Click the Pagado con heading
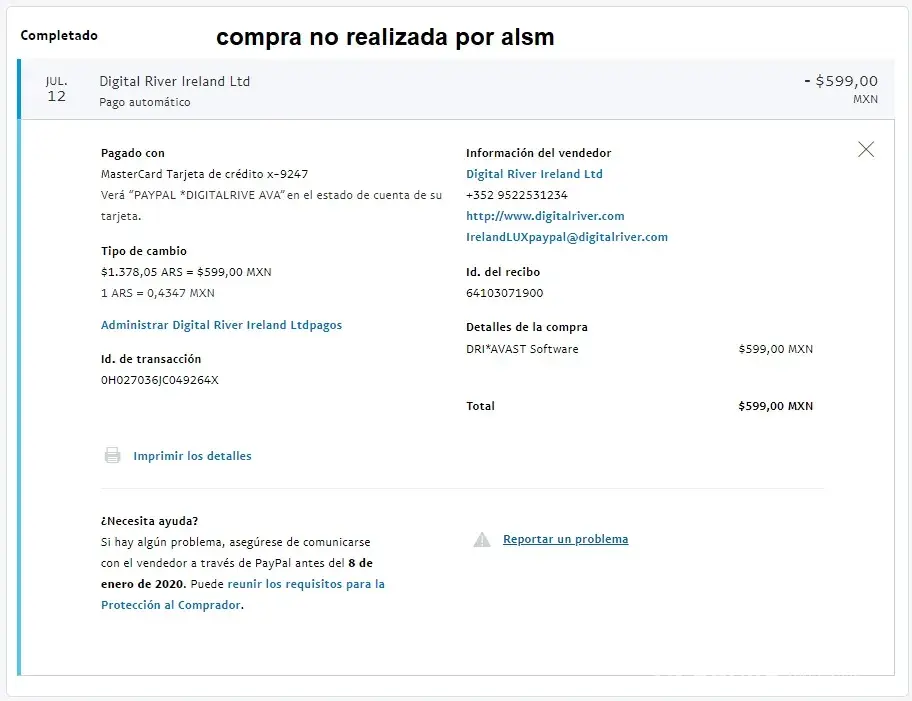 (133, 153)
